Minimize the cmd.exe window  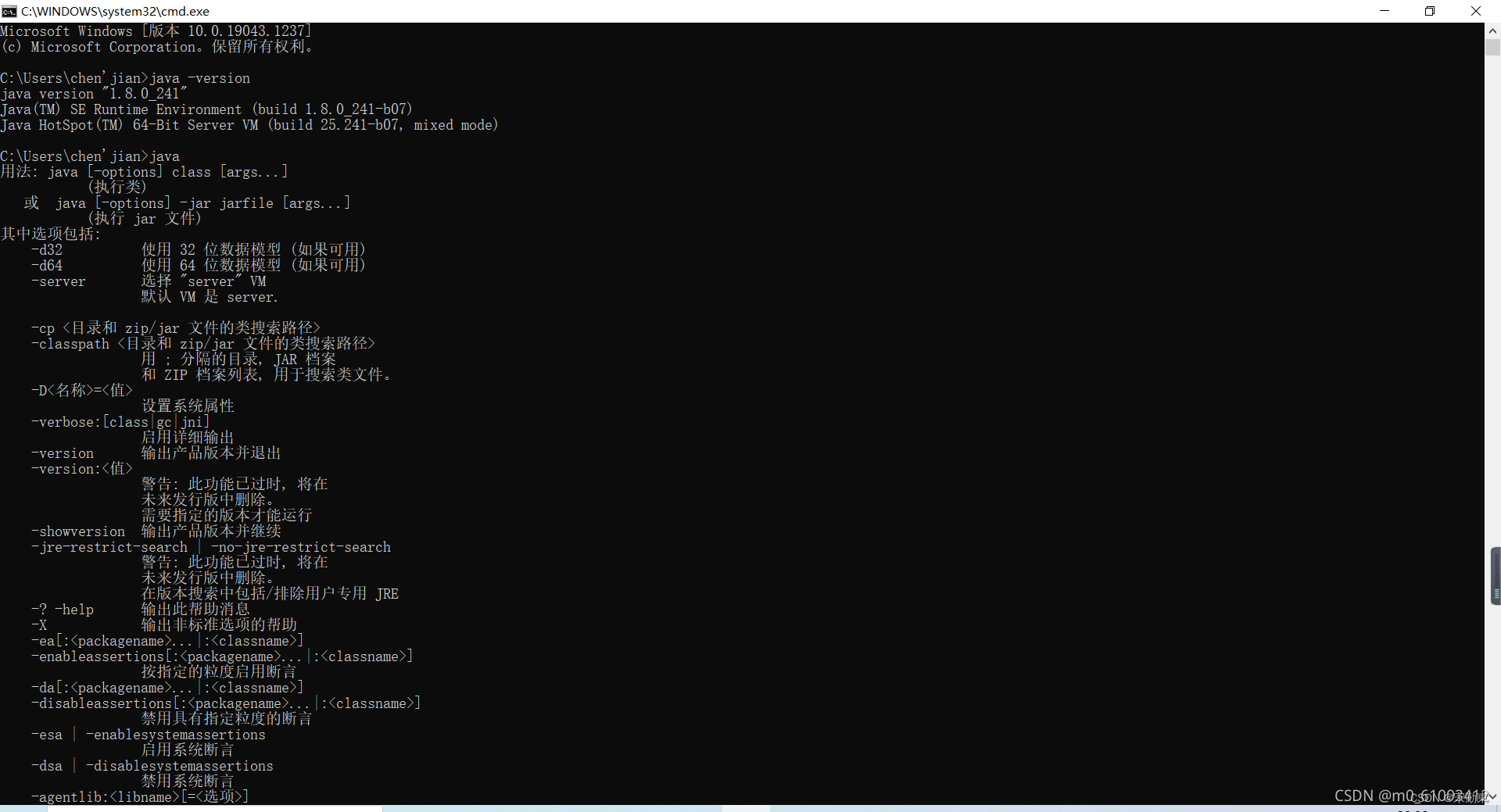(x=1385, y=11)
